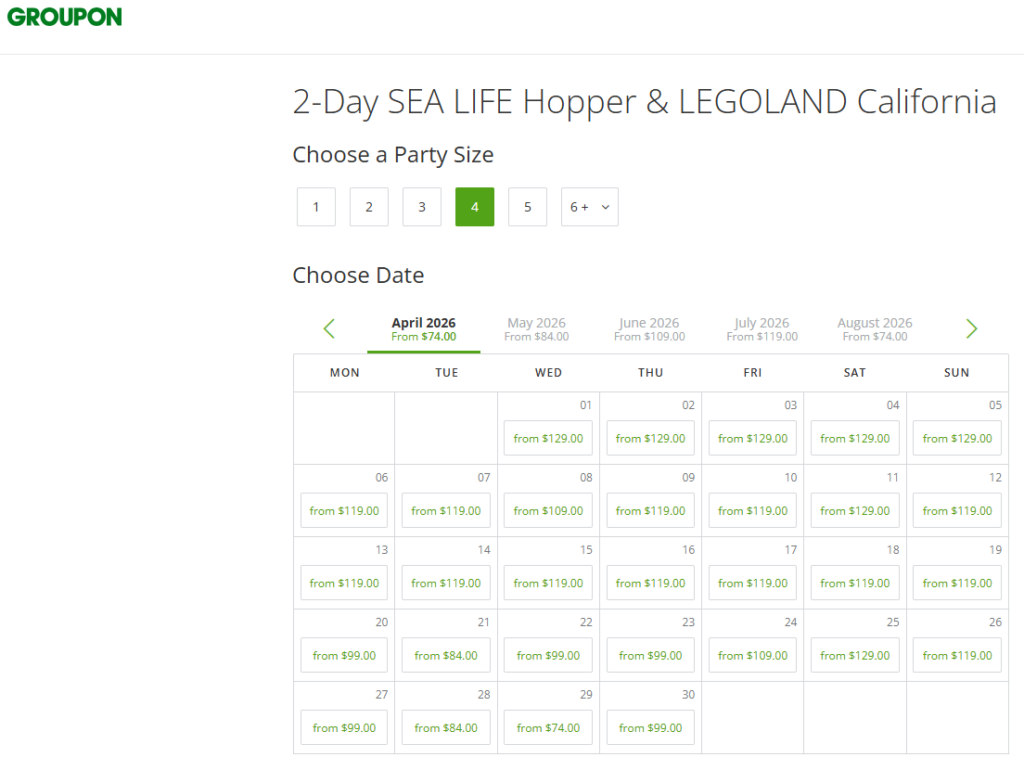The width and height of the screenshot is (1024, 770).
Task: View the July 2026 month tab
Action: click(x=762, y=329)
